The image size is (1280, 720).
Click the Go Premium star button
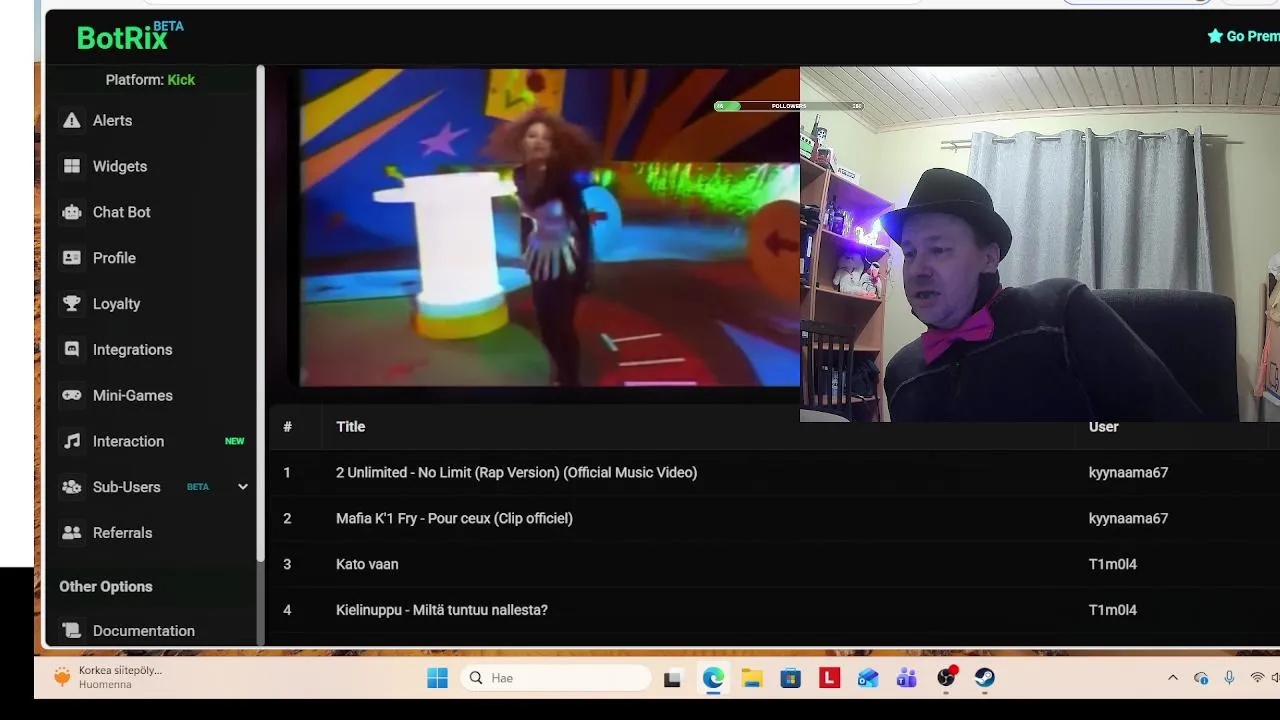tap(1243, 36)
